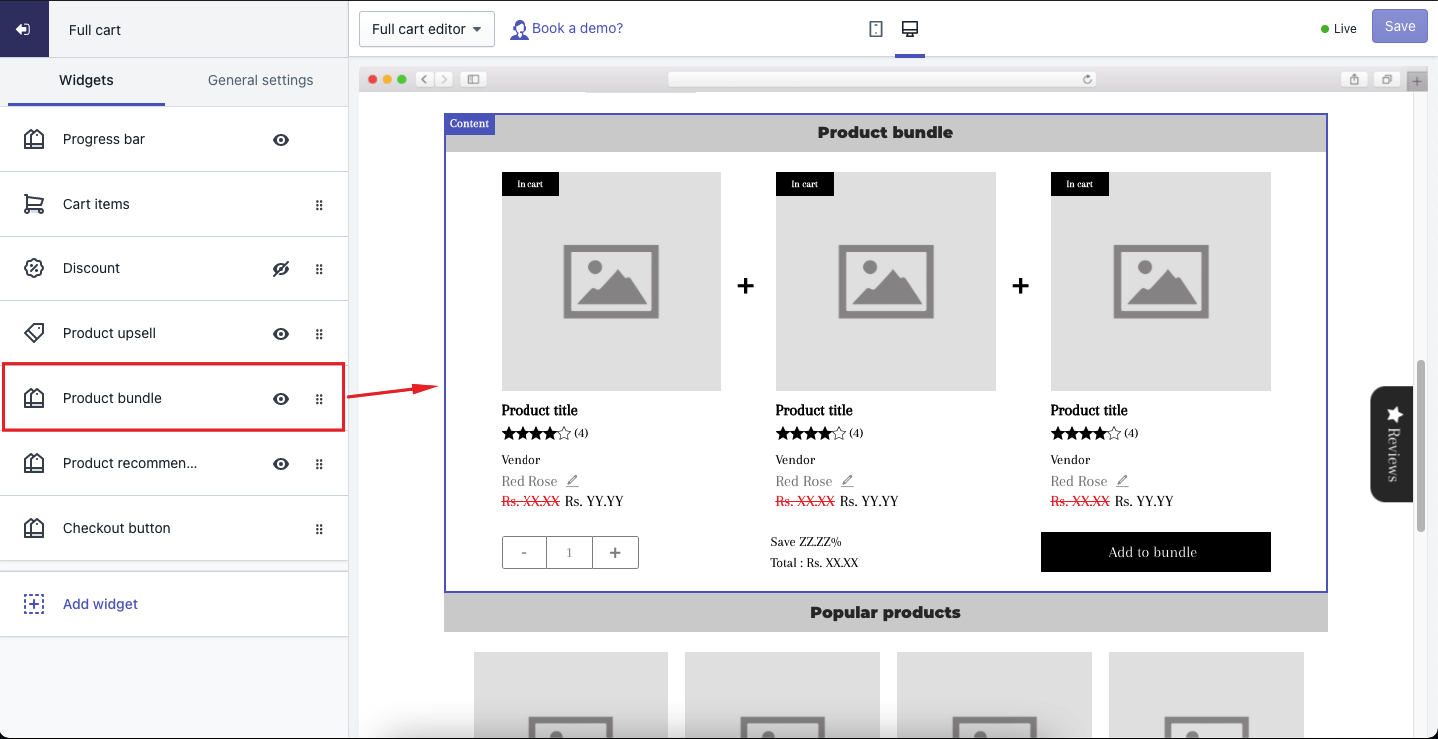Screen dimensions: 1438x739
Task: Select the Cart items widget row
Action: [174, 204]
